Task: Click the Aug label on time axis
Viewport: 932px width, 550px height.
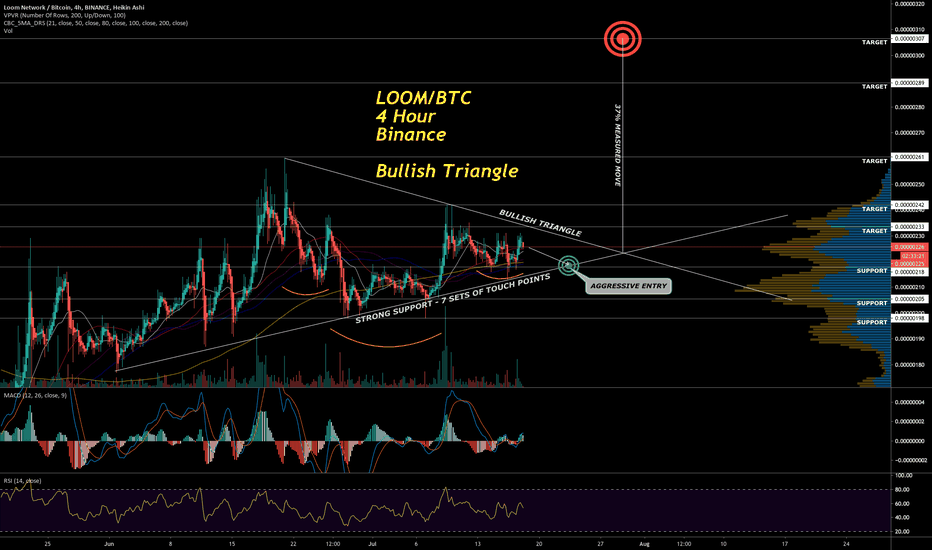Action: [x=644, y=543]
